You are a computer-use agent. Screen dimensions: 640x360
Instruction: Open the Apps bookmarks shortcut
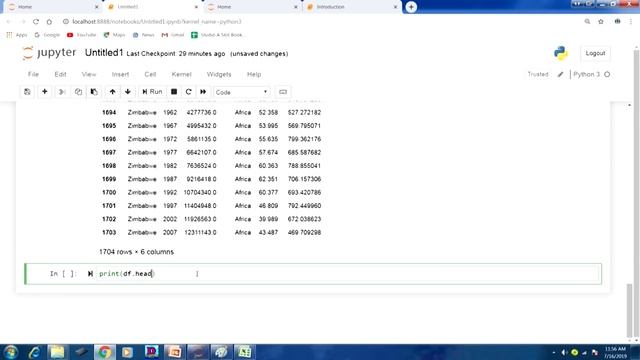tap(17, 35)
